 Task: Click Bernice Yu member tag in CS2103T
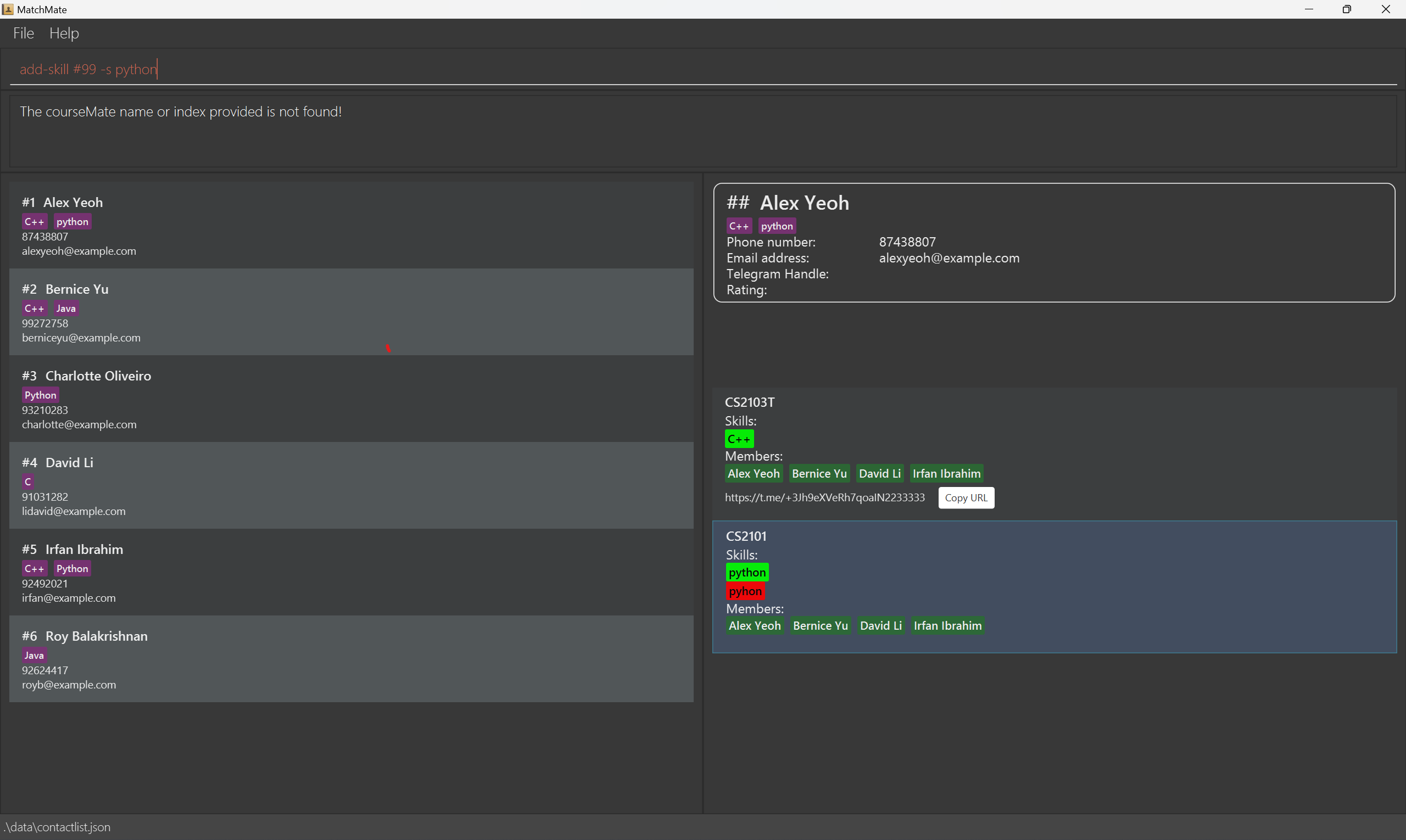coord(819,474)
